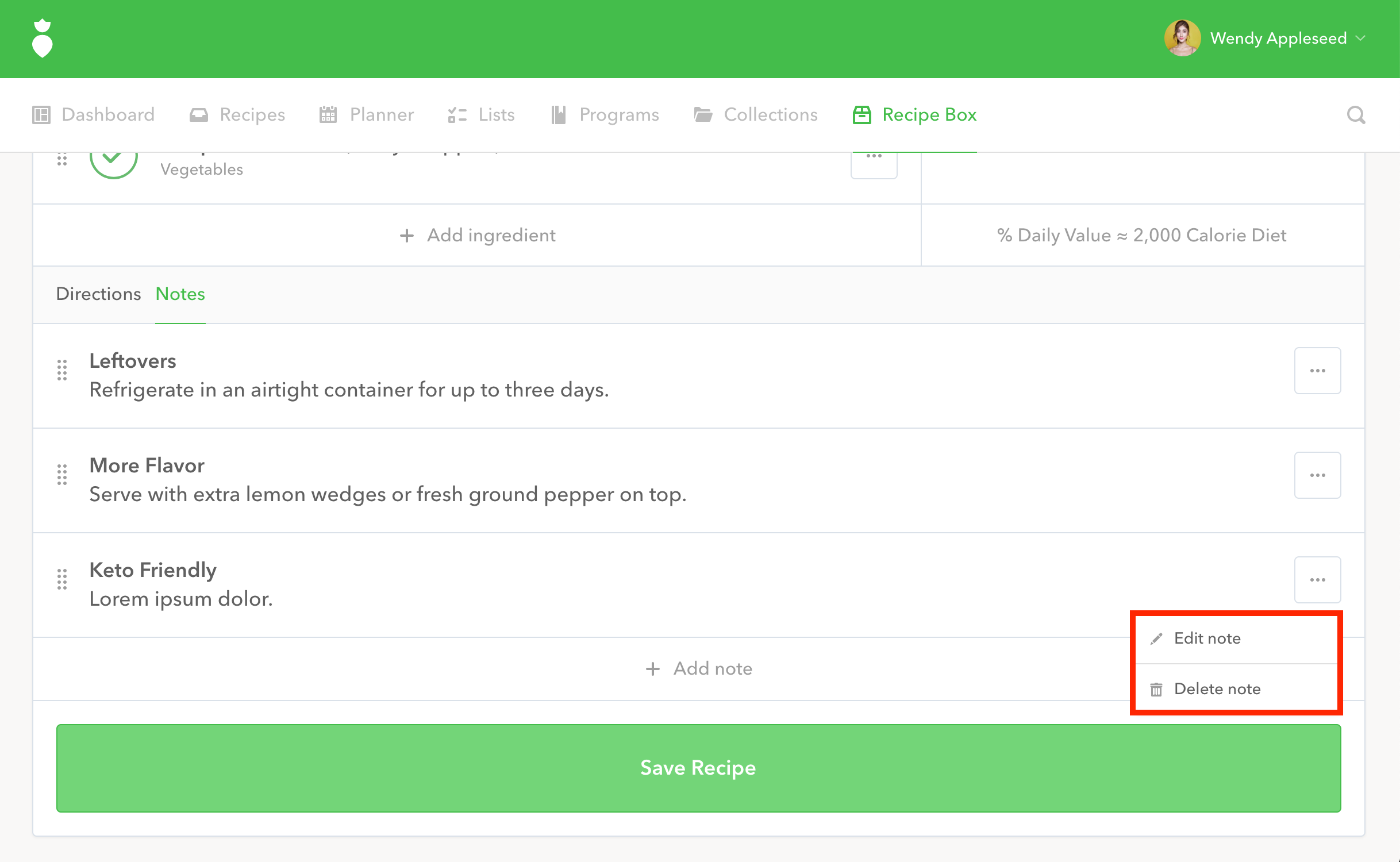Expand the Wendy Appleseed account dropdown

pyautogui.click(x=1361, y=39)
